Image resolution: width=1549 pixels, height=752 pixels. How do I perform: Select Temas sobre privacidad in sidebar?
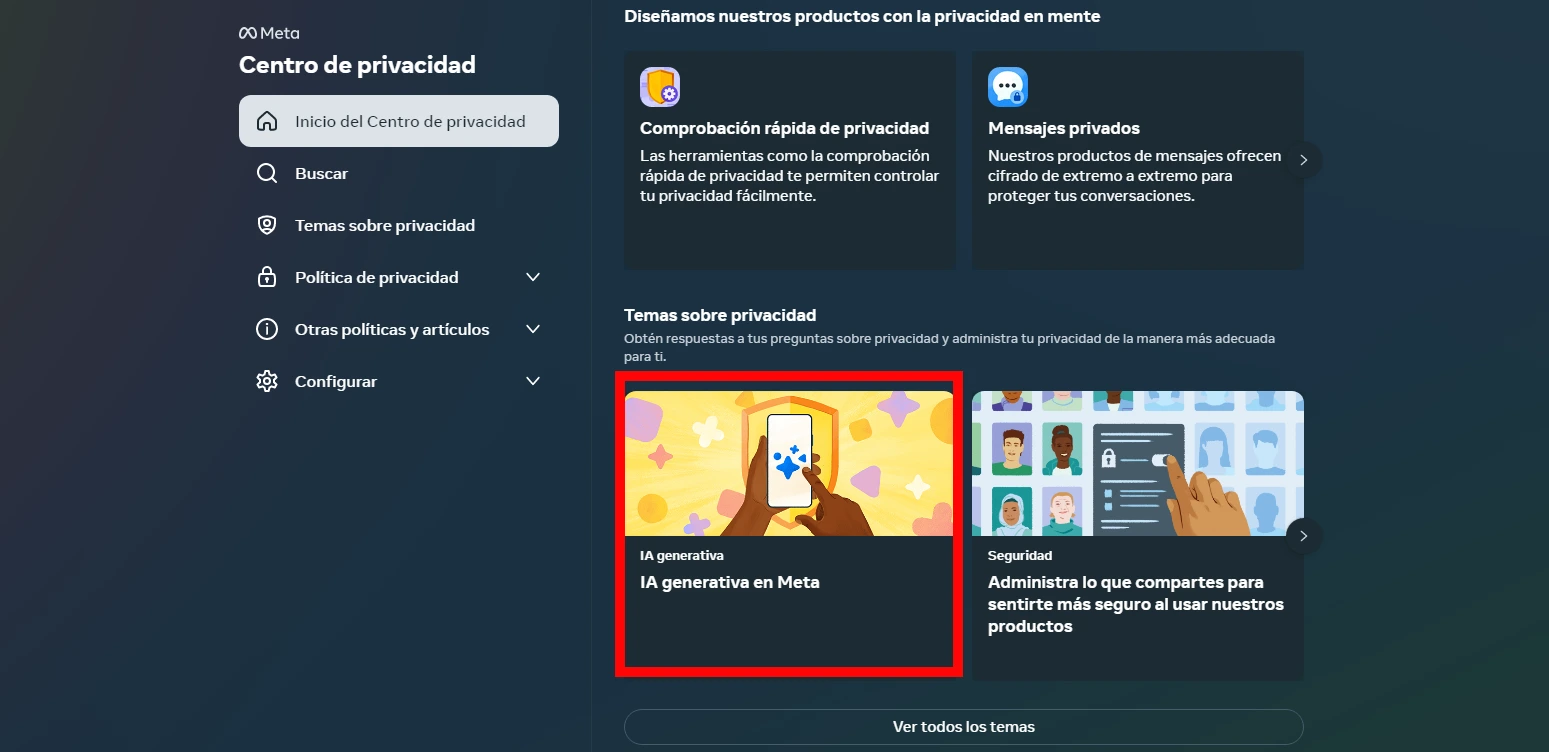pos(399,225)
